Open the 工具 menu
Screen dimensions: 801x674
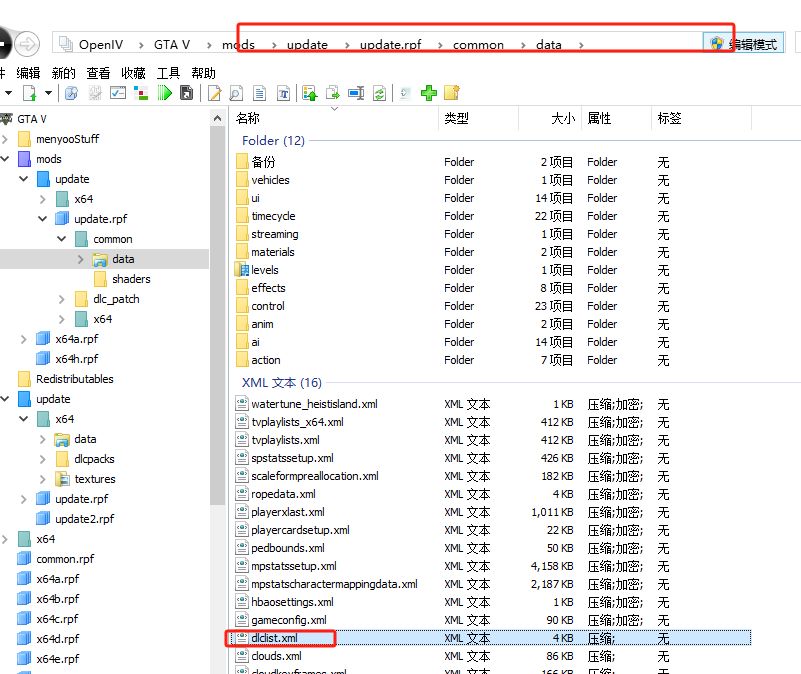click(168, 73)
